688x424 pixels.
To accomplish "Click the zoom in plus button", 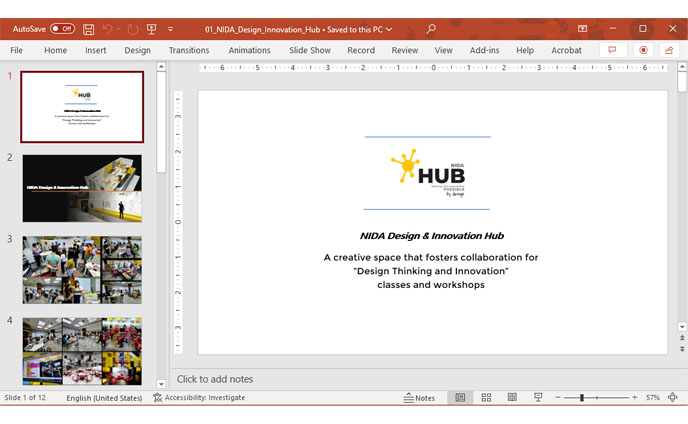I will [x=634, y=398].
